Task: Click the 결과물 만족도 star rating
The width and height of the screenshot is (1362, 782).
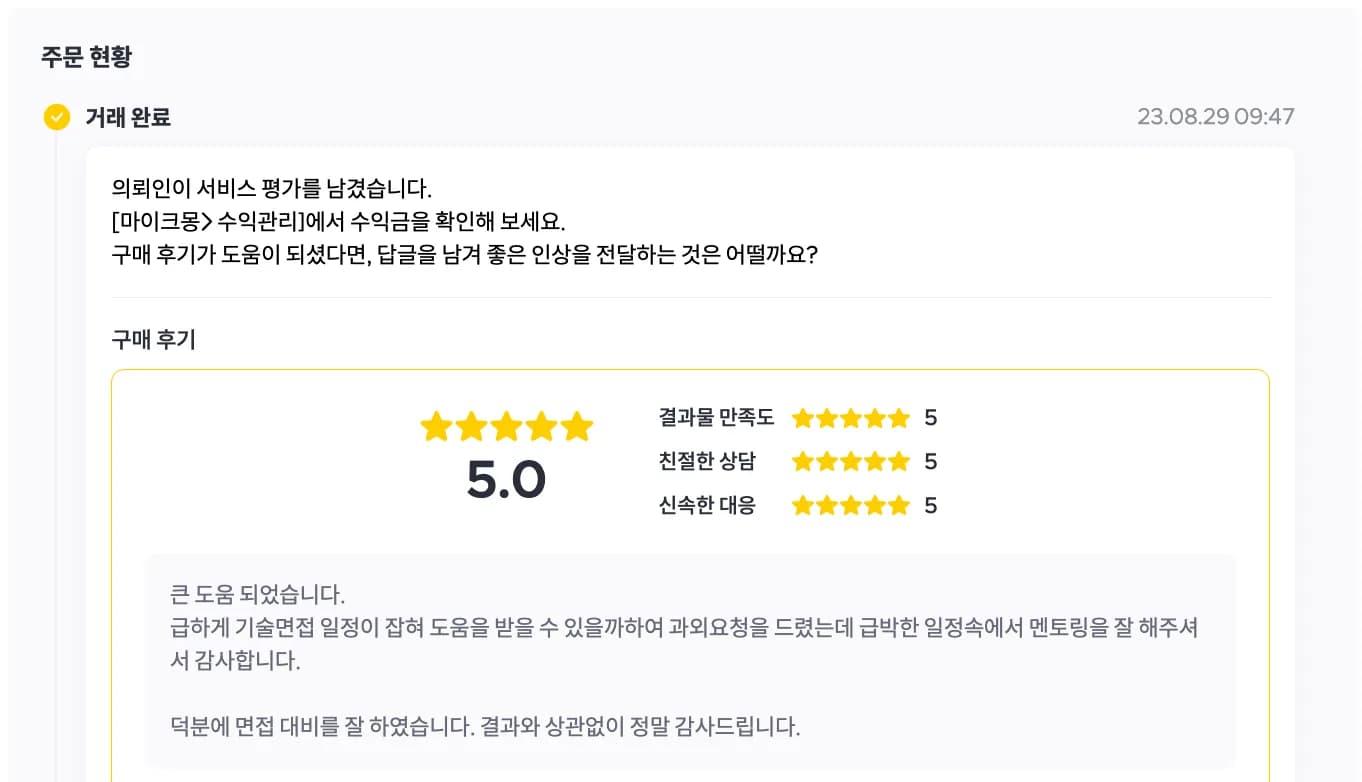Action: (x=851, y=418)
